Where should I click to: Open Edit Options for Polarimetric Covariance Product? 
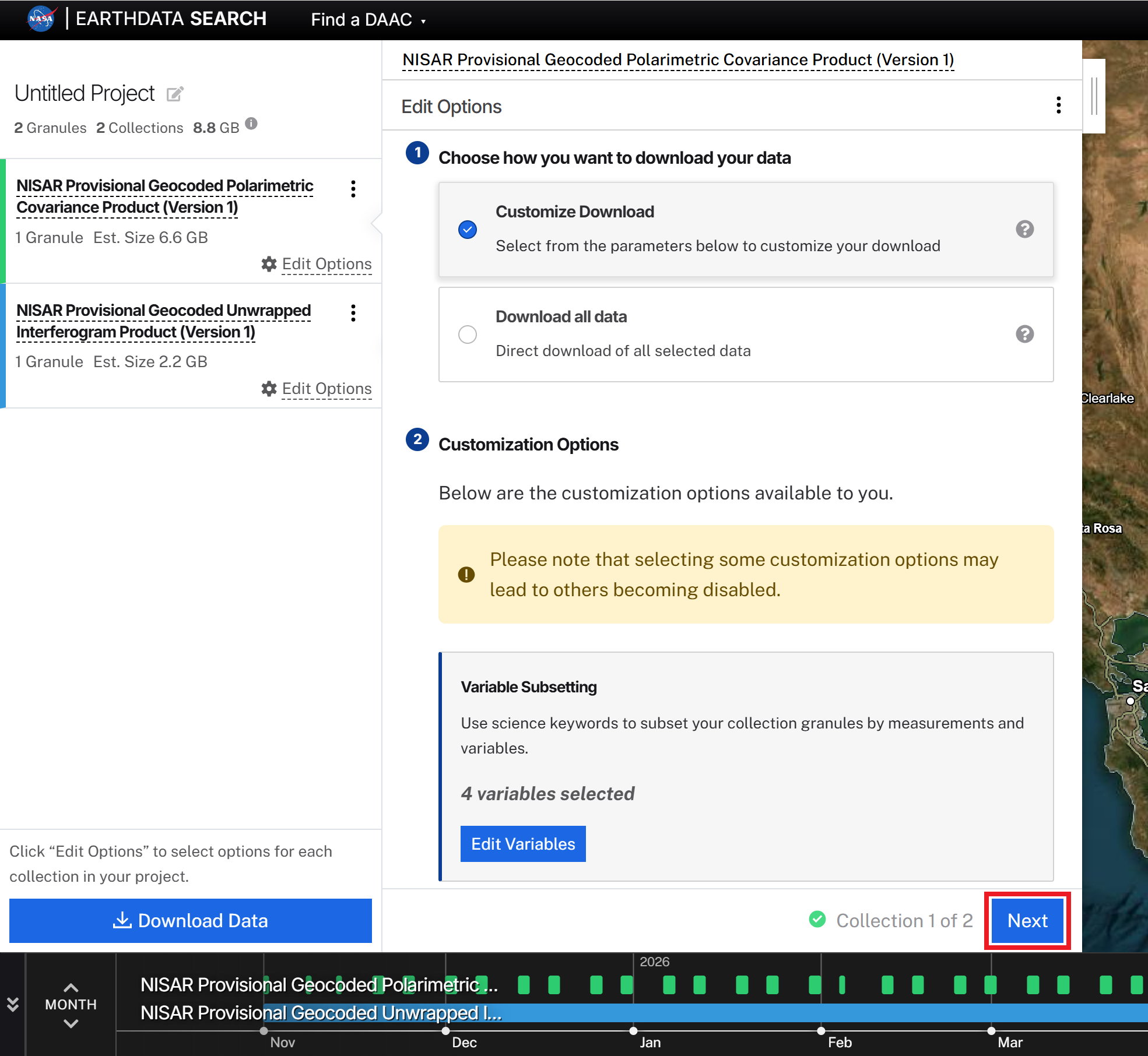317,264
